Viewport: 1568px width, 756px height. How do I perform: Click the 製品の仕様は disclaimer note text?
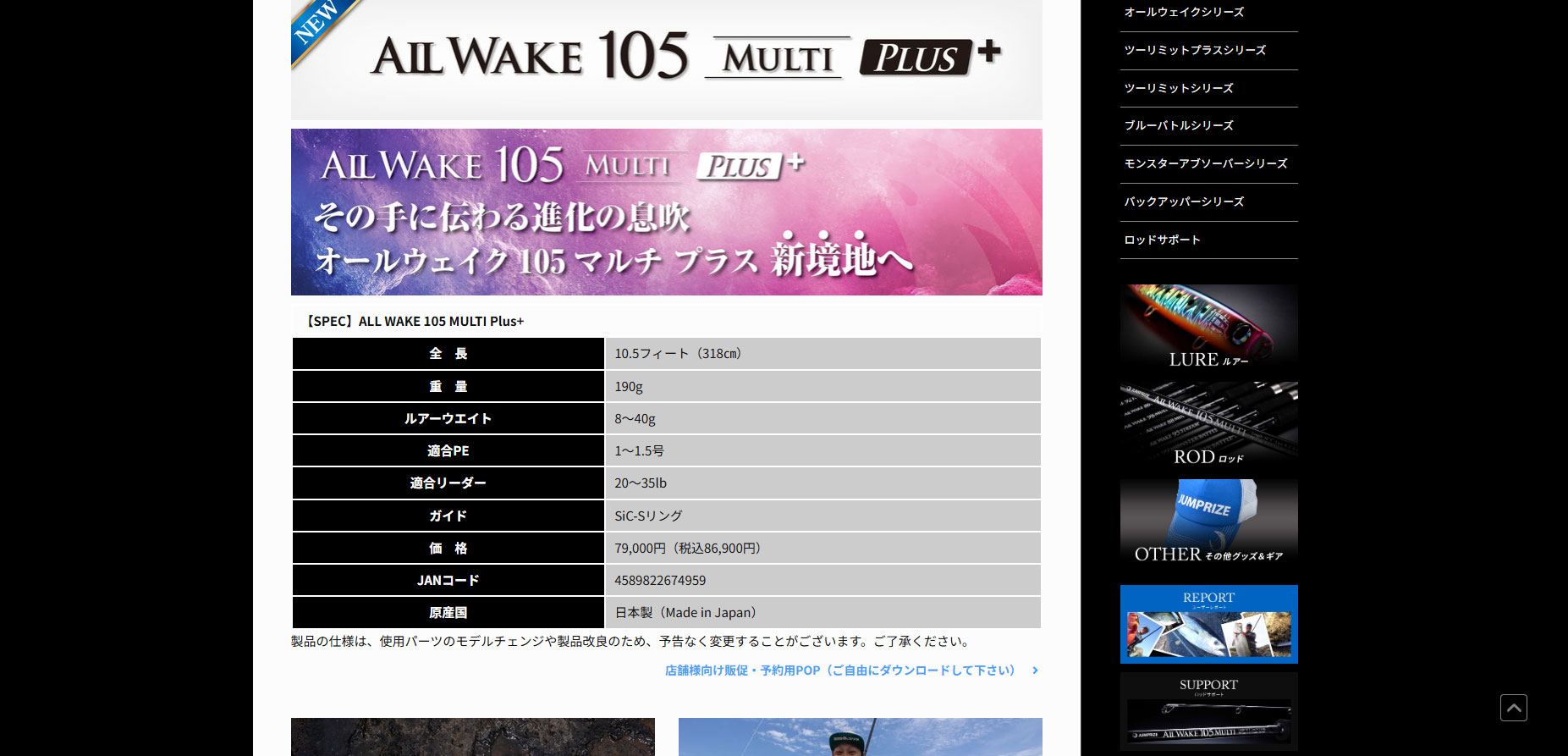(632, 642)
